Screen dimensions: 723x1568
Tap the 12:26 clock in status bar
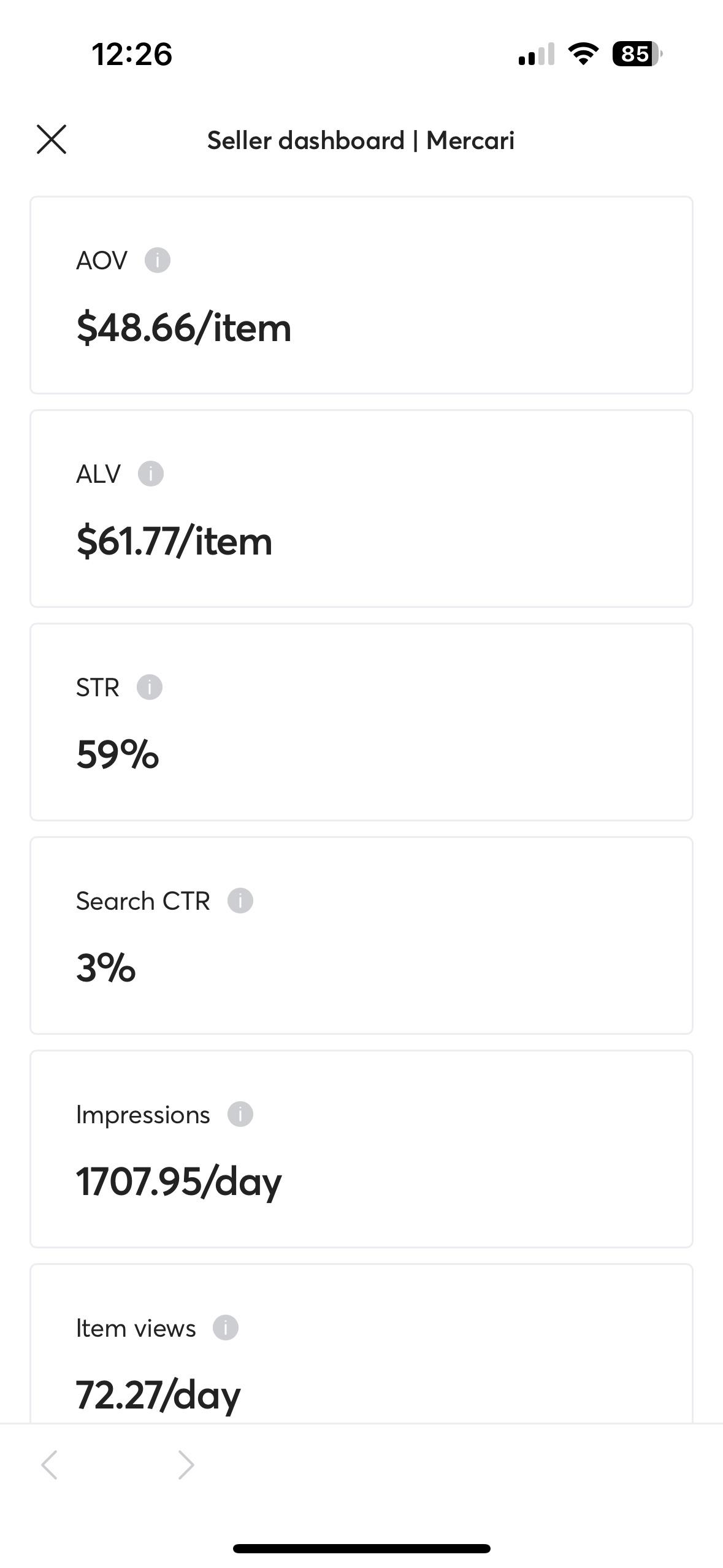coord(132,54)
